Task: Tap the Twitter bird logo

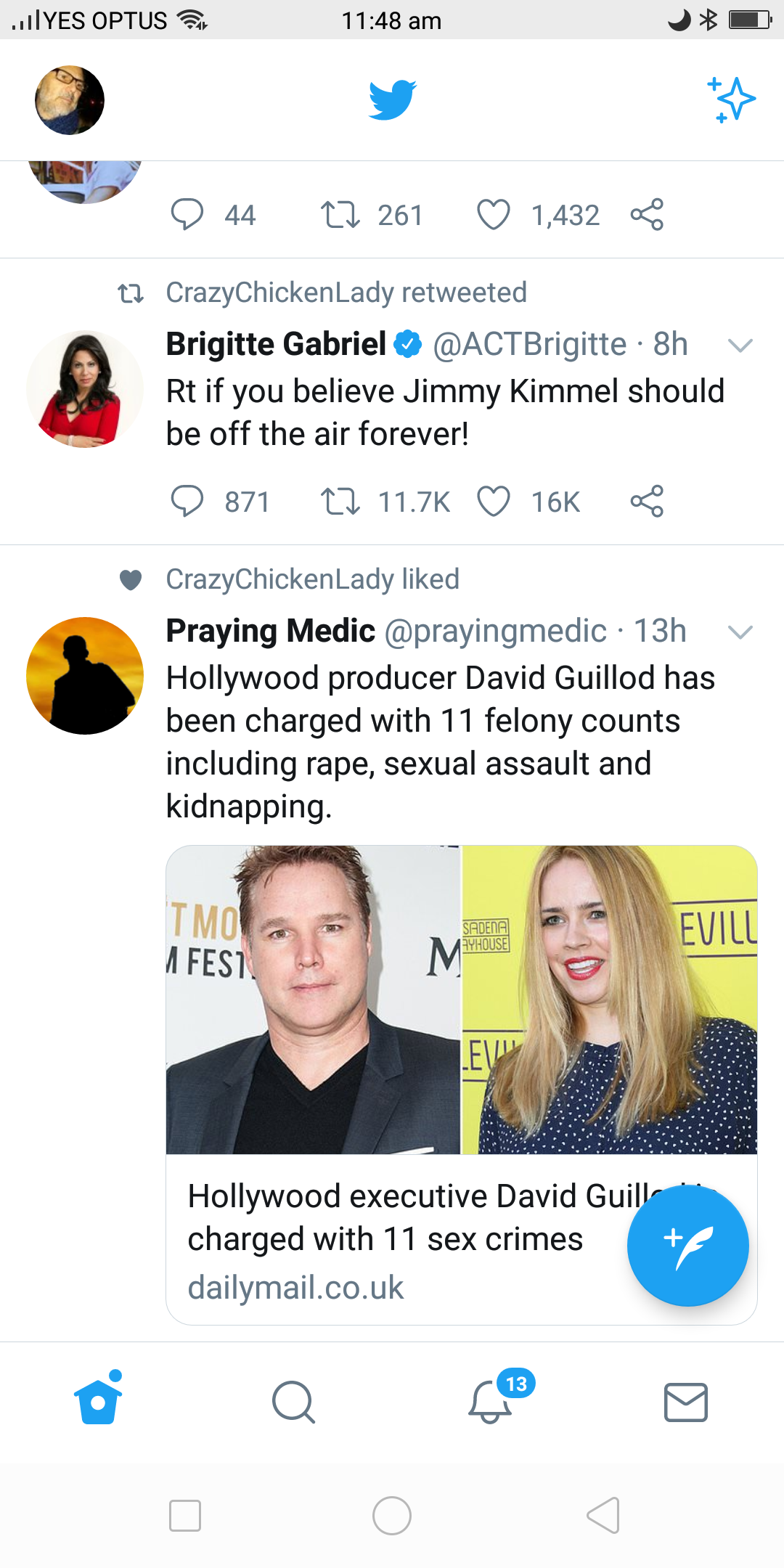Action: coord(392,100)
